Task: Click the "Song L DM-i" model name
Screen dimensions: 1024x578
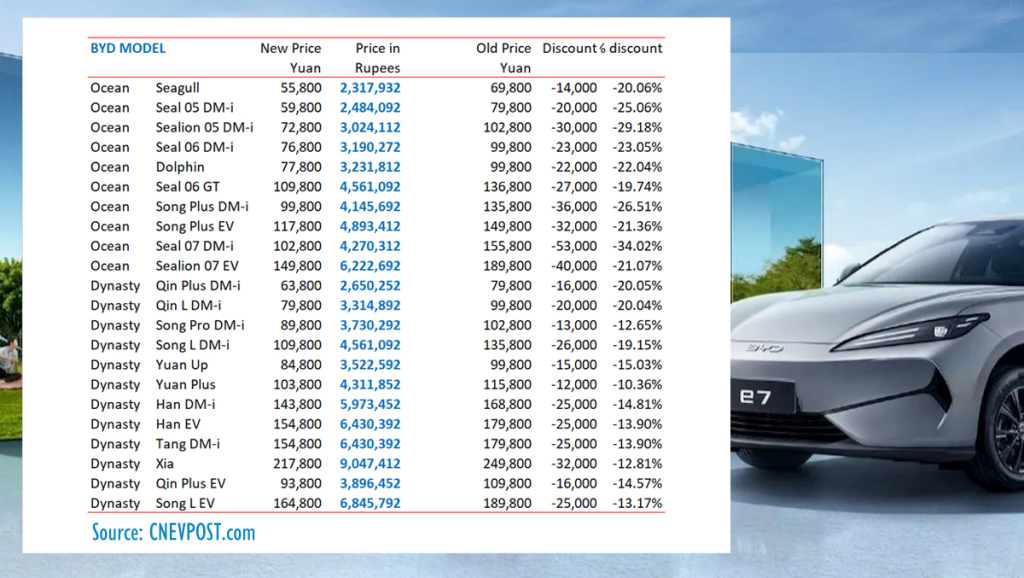Action: tap(193, 345)
